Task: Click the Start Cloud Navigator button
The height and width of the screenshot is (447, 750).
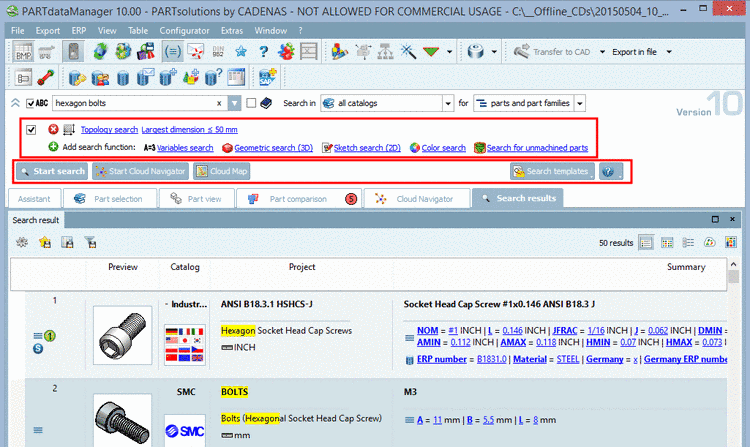Action: click(x=141, y=171)
